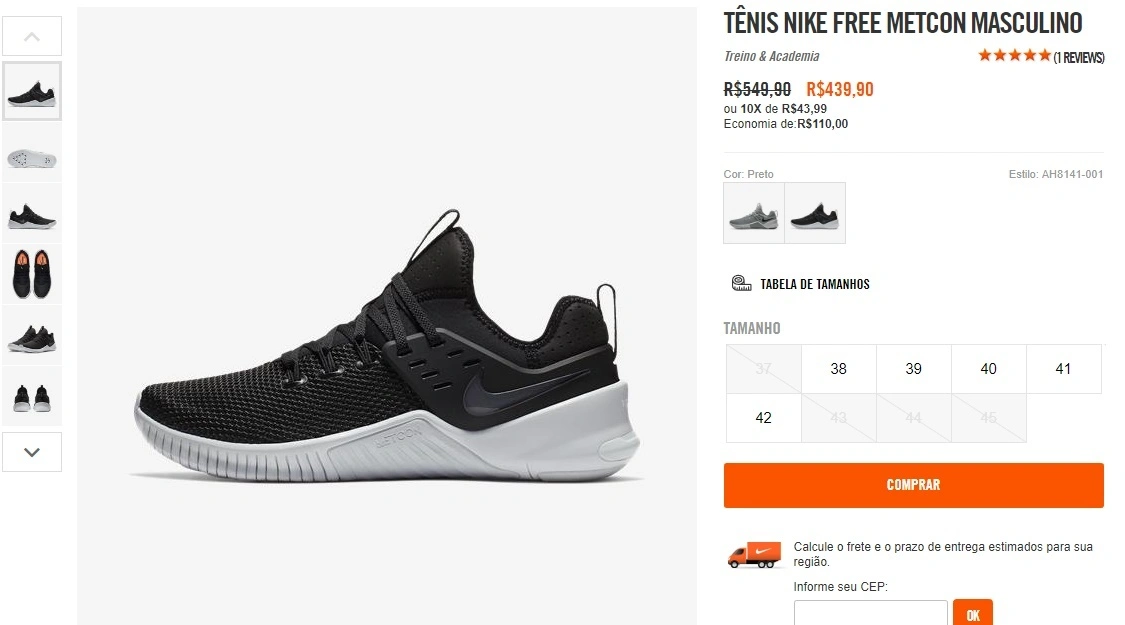Choose the gray colorway thumbnail
The width and height of the screenshot is (1125, 625).
click(752, 212)
